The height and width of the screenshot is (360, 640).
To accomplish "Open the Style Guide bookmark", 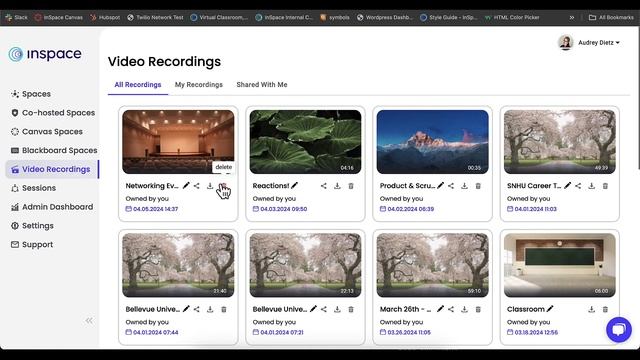I will 449,18.
